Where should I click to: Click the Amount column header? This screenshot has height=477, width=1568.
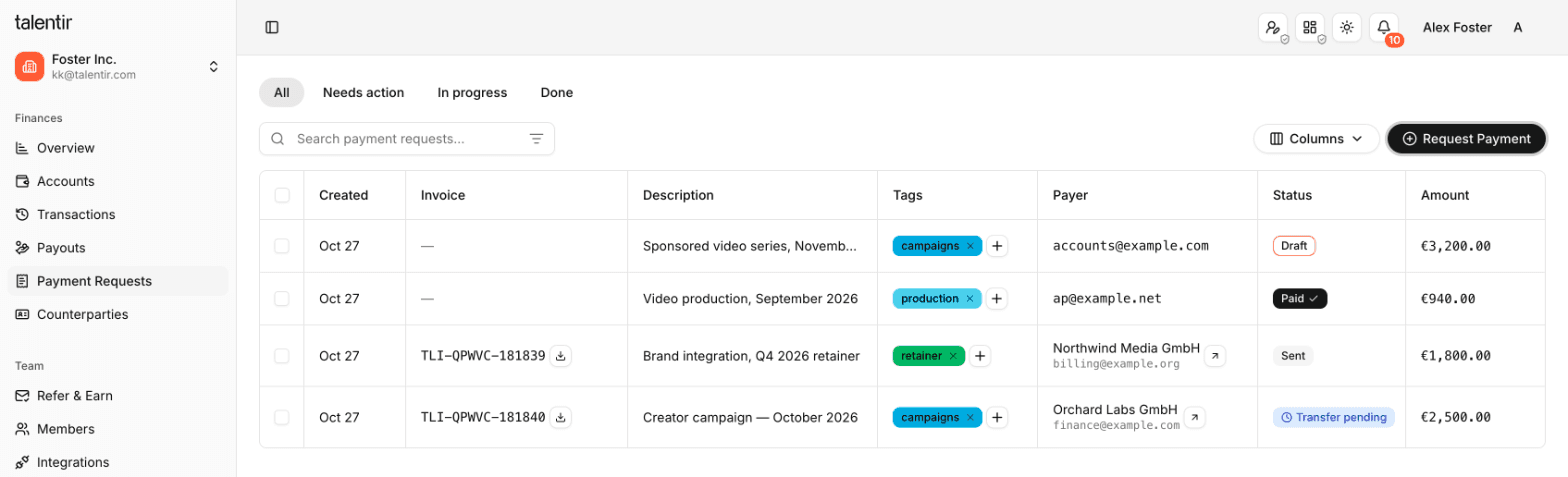pos(1445,195)
